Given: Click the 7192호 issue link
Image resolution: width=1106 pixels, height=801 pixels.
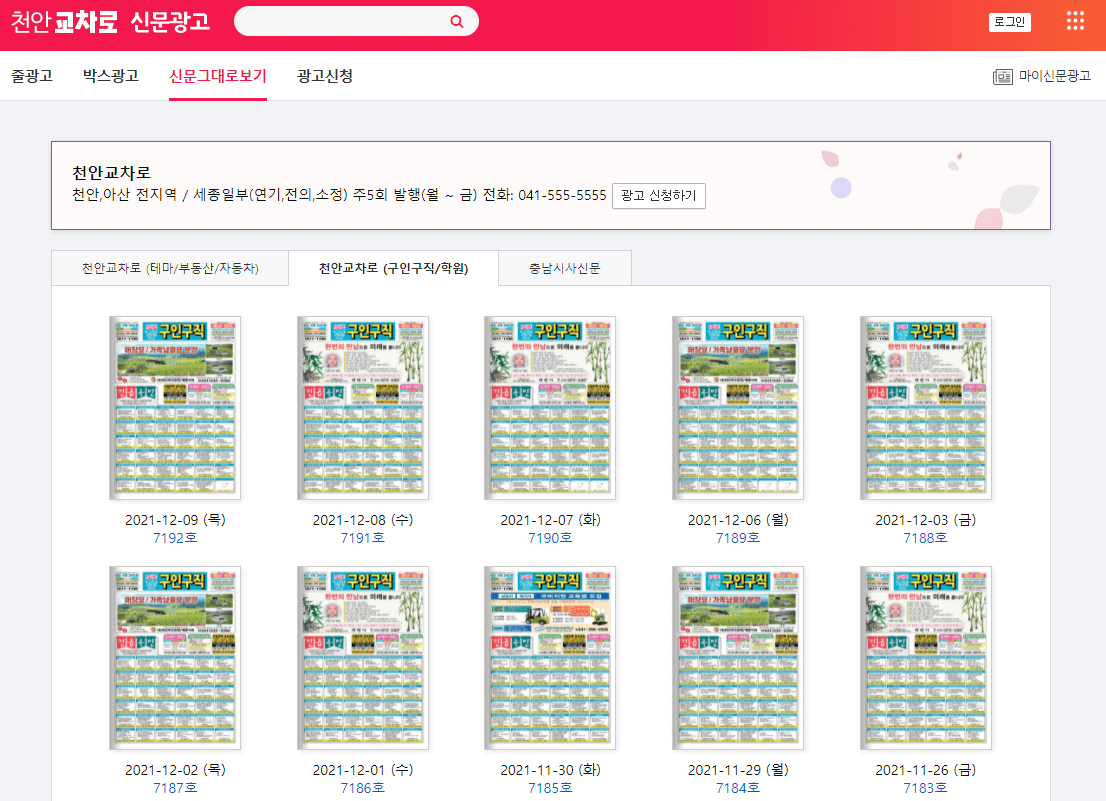Looking at the screenshot, I should point(175,538).
